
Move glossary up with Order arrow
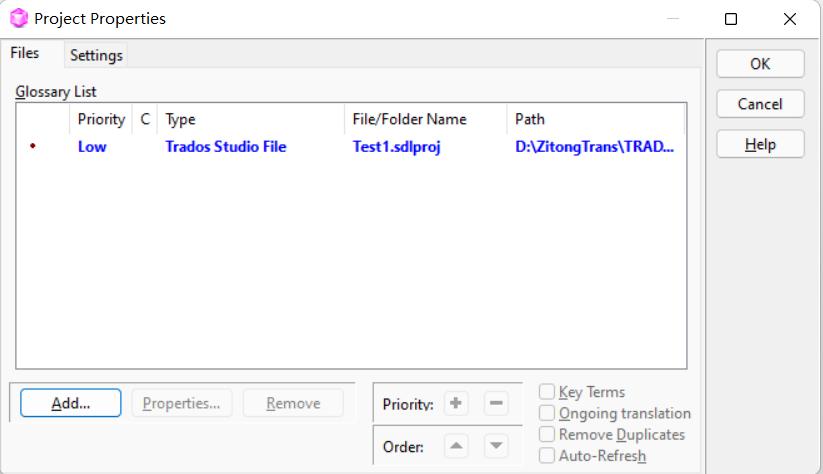(456, 446)
